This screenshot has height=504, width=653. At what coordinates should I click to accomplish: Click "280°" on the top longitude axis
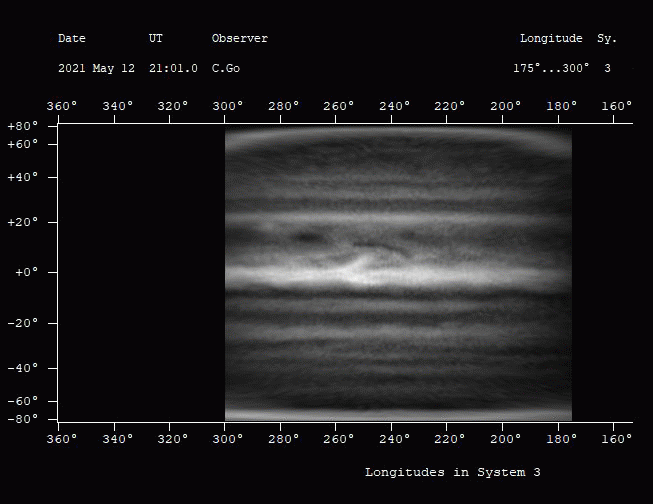pos(284,106)
